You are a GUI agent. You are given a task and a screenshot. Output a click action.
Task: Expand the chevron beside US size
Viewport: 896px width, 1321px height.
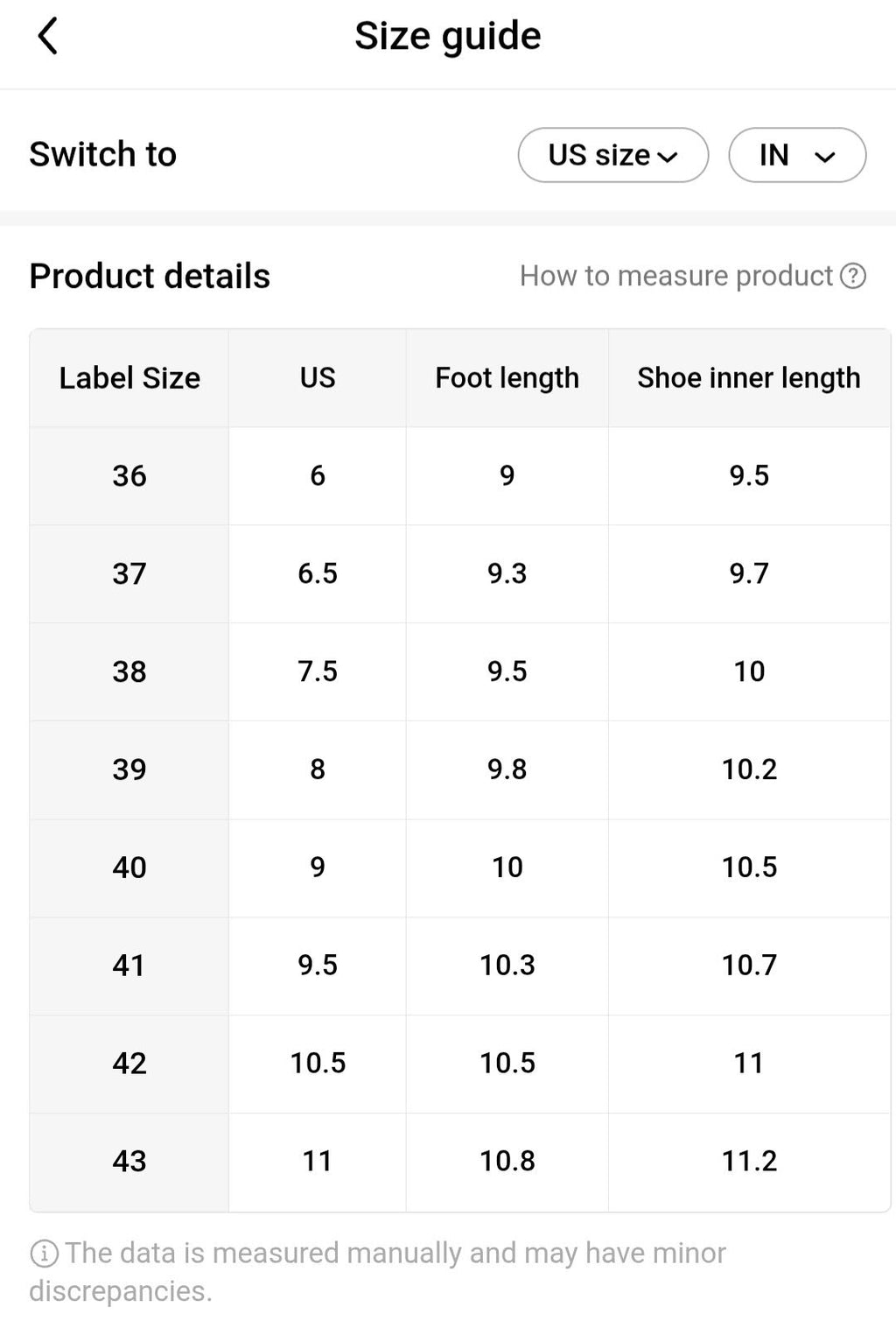[669, 157]
